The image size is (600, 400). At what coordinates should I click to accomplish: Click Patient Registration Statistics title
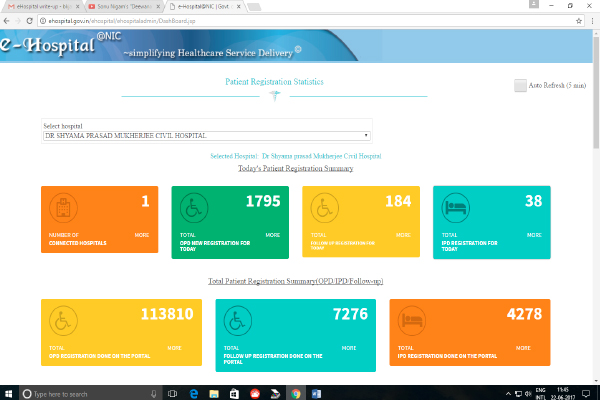[274, 82]
